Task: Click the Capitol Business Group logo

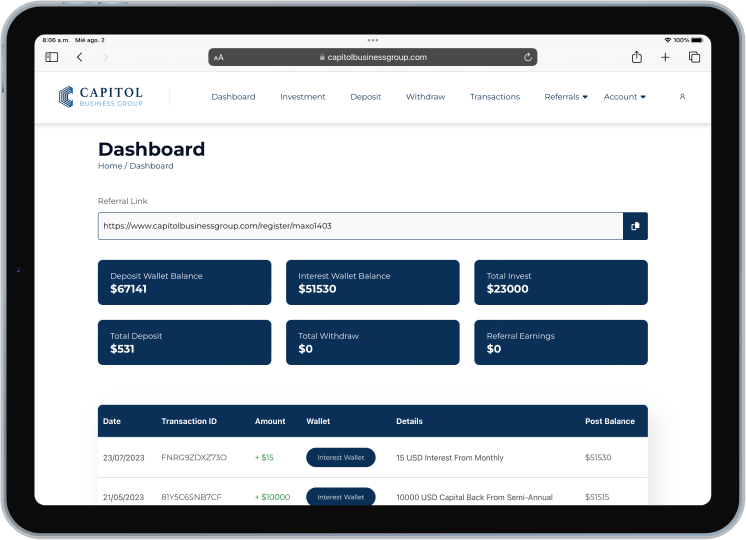Action: (101, 97)
